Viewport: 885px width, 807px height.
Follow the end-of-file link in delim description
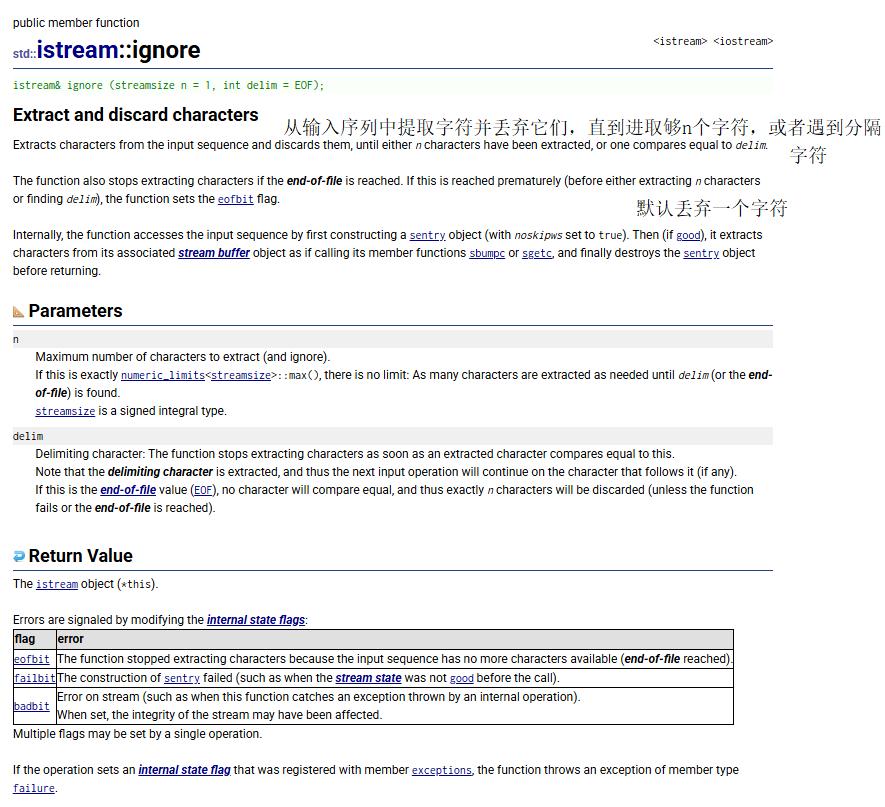(128, 490)
